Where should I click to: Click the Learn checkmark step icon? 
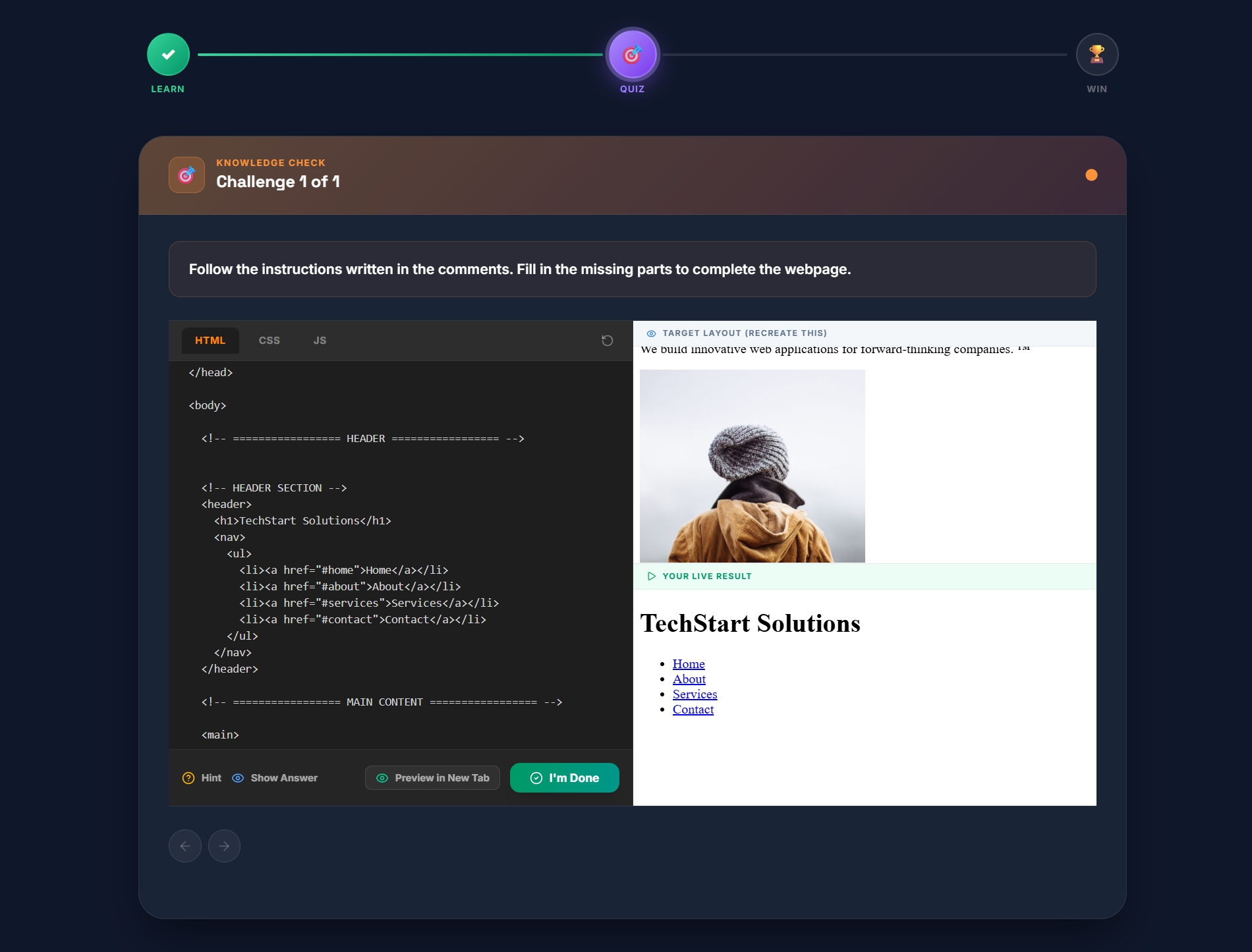[168, 54]
